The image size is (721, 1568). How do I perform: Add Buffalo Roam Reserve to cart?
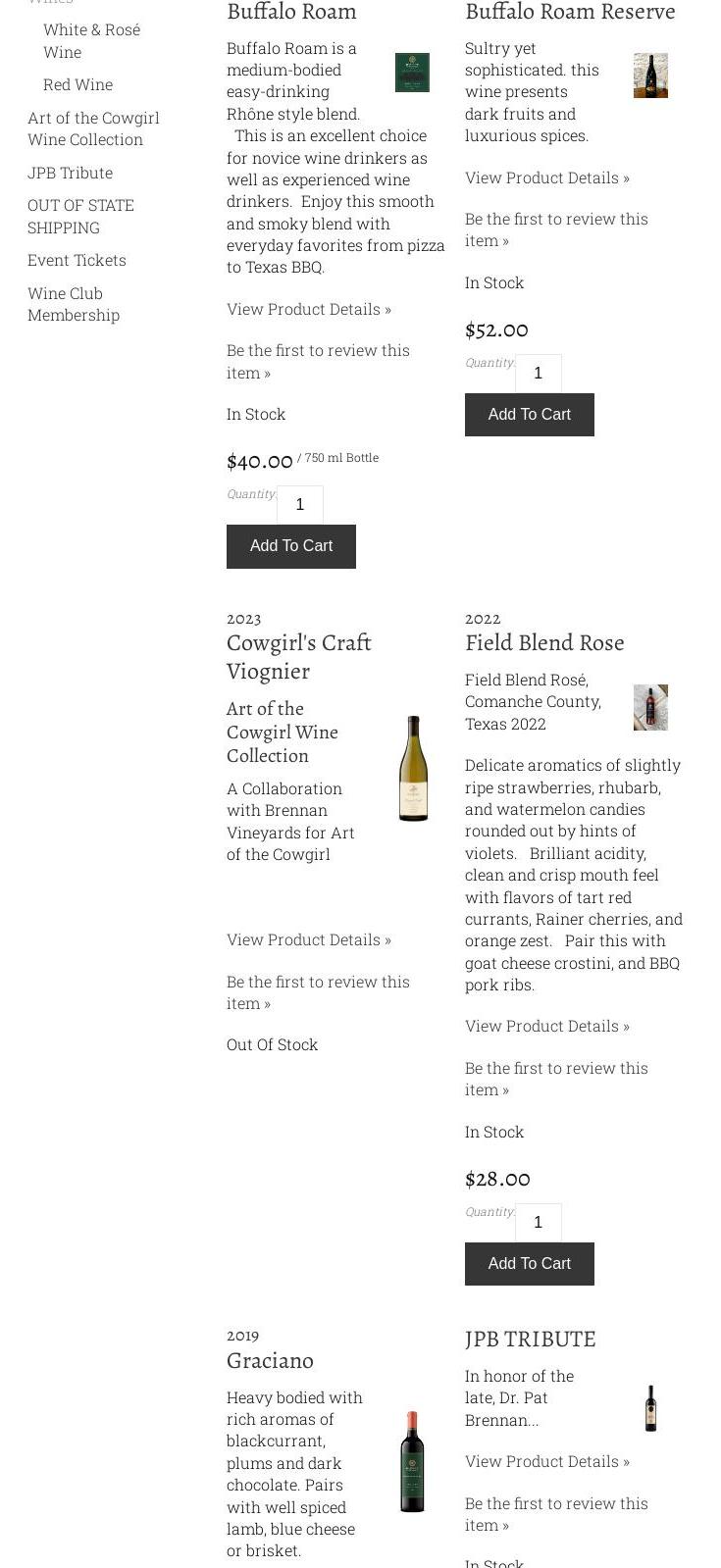click(530, 415)
